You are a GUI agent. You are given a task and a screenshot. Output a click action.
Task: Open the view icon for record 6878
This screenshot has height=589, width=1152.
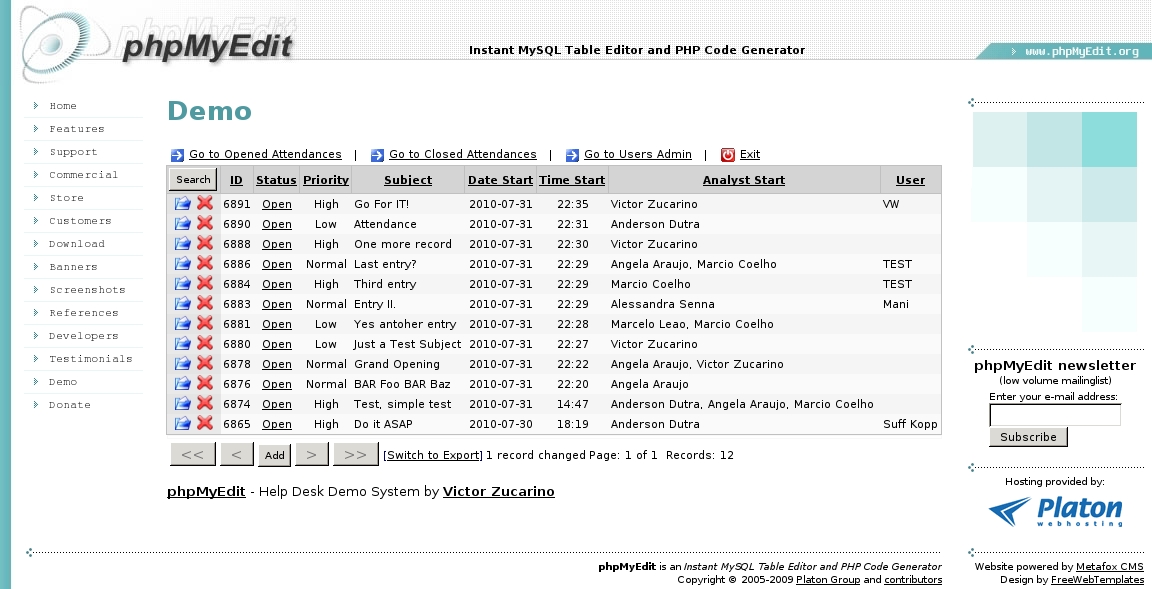click(183, 363)
